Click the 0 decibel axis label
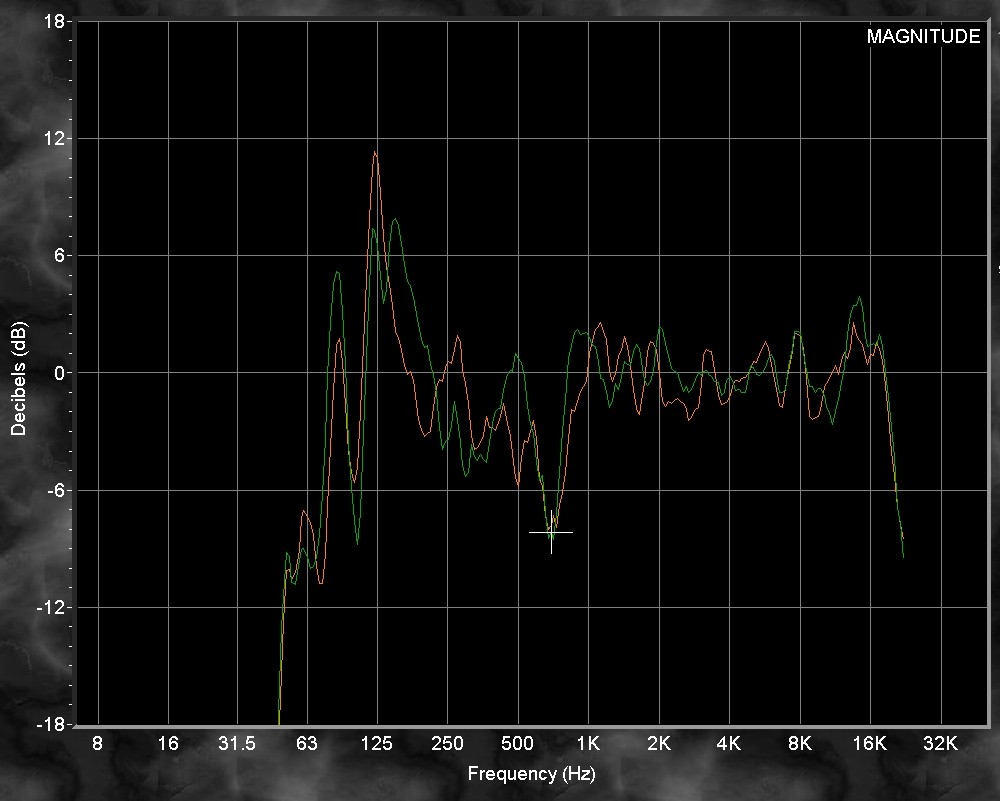Screen dimensions: 1000x801 click(59, 373)
